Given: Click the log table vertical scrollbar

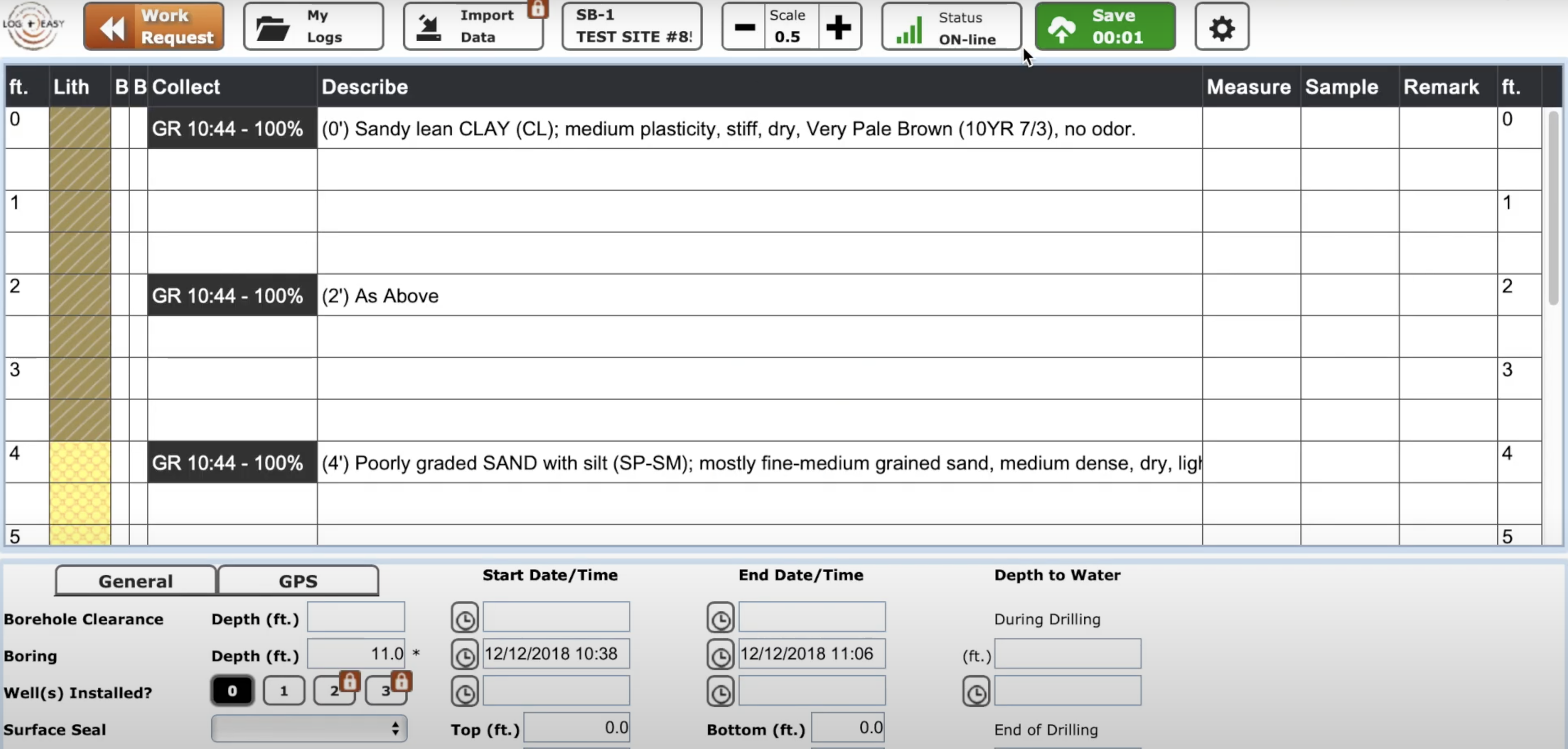Looking at the screenshot, I should (x=1553, y=207).
